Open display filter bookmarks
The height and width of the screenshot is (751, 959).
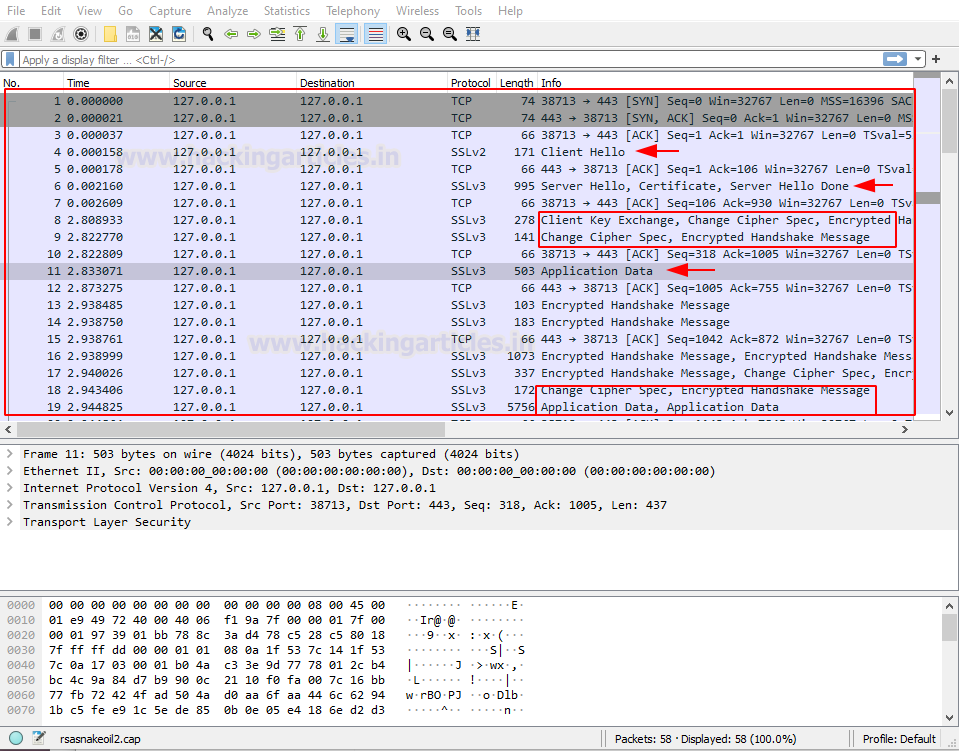(x=10, y=59)
